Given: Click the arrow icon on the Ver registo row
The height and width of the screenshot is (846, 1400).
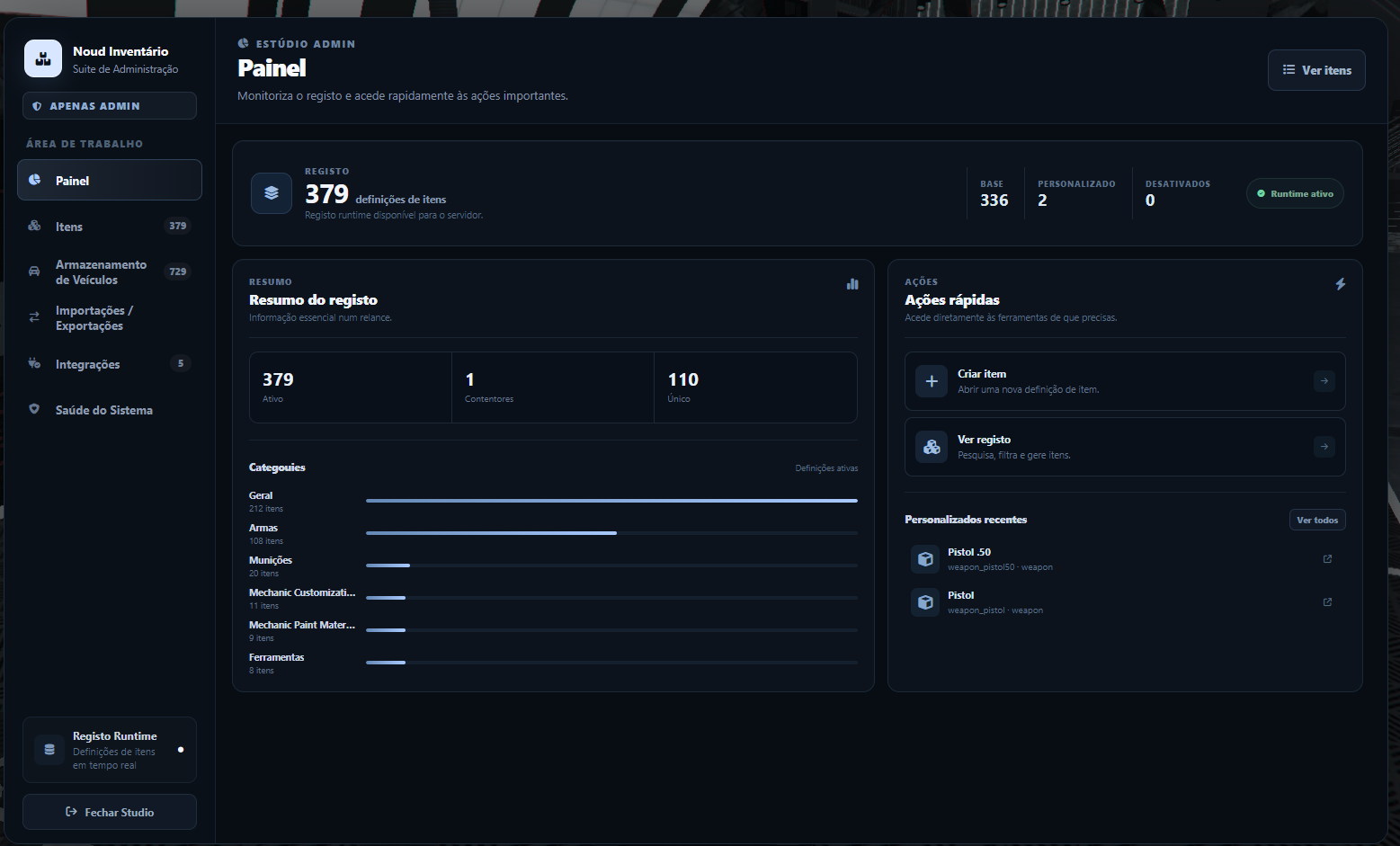Looking at the screenshot, I should pyautogui.click(x=1324, y=447).
